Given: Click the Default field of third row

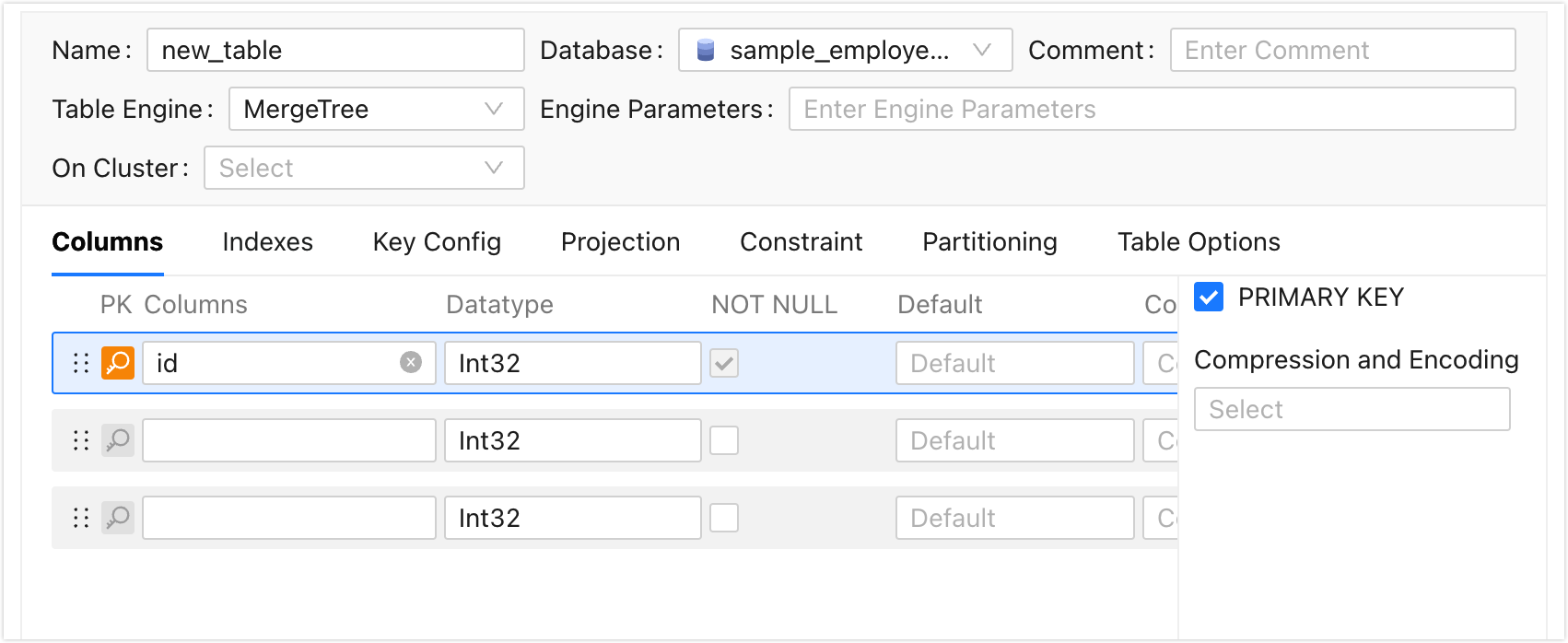Looking at the screenshot, I should click(x=1014, y=518).
